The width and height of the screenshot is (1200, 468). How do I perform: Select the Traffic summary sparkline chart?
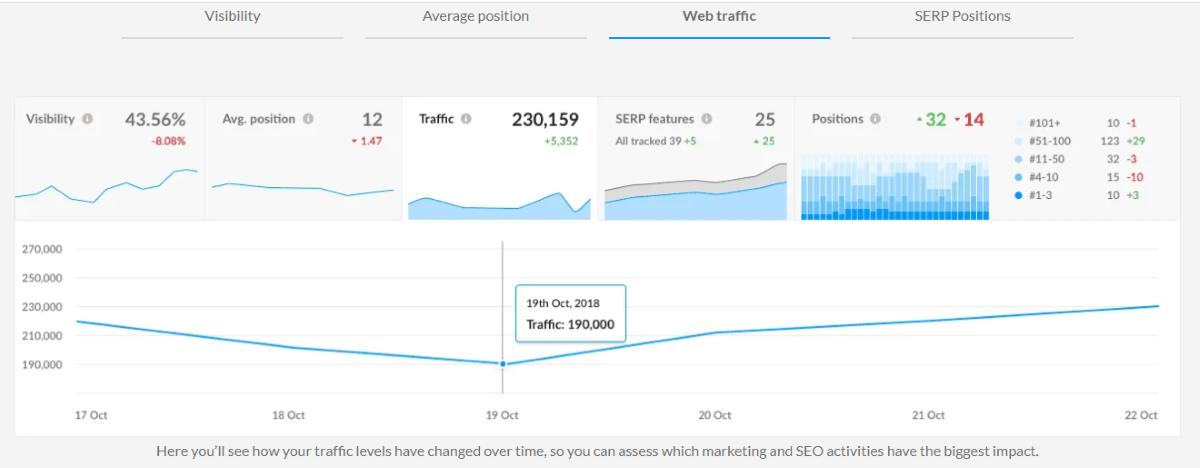tap(499, 205)
